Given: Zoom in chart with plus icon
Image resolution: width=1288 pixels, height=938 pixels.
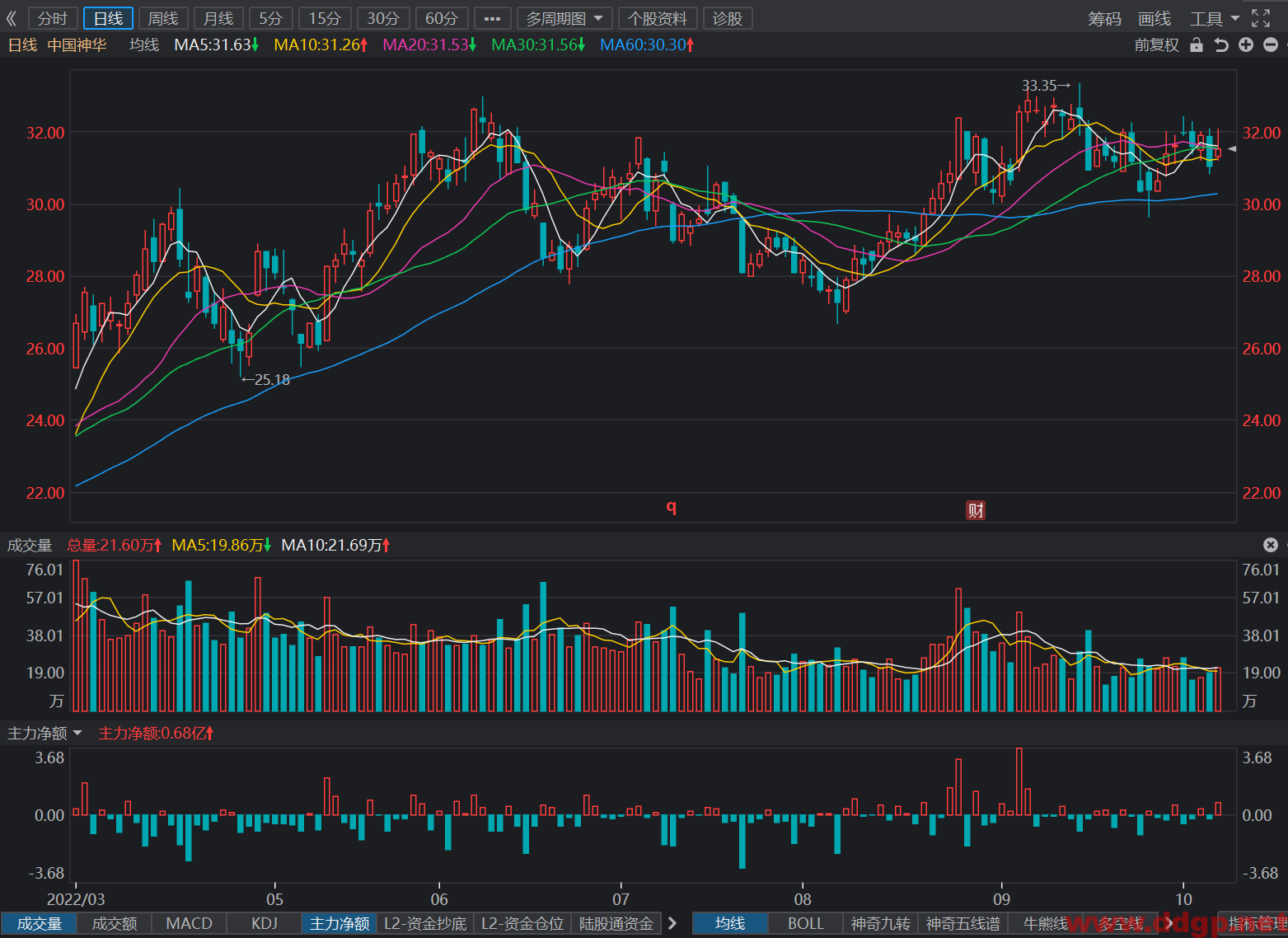Looking at the screenshot, I should [x=1246, y=45].
